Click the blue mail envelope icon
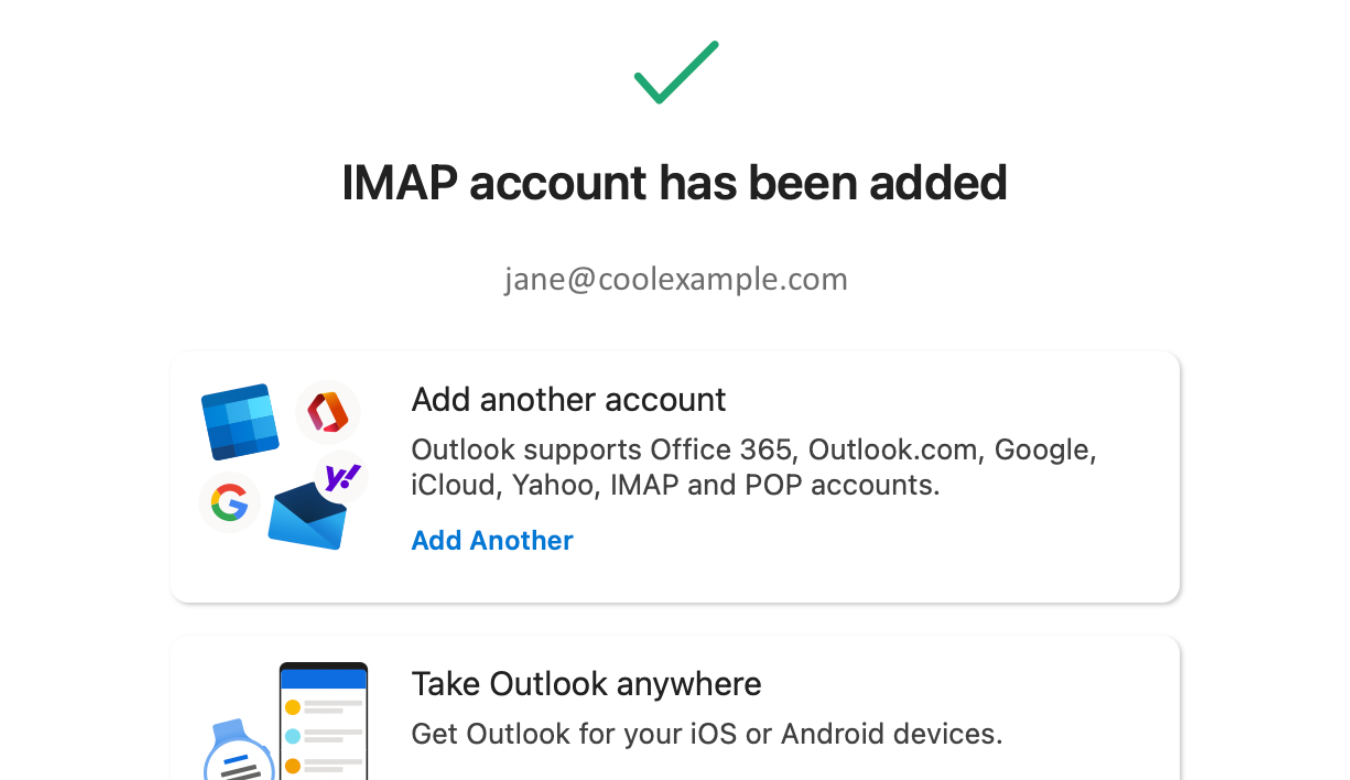The height and width of the screenshot is (780, 1350). click(307, 516)
